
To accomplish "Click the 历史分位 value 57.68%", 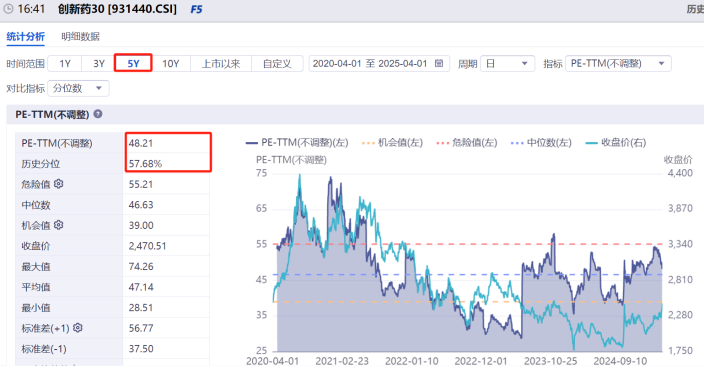I will pyautogui.click(x=145, y=164).
